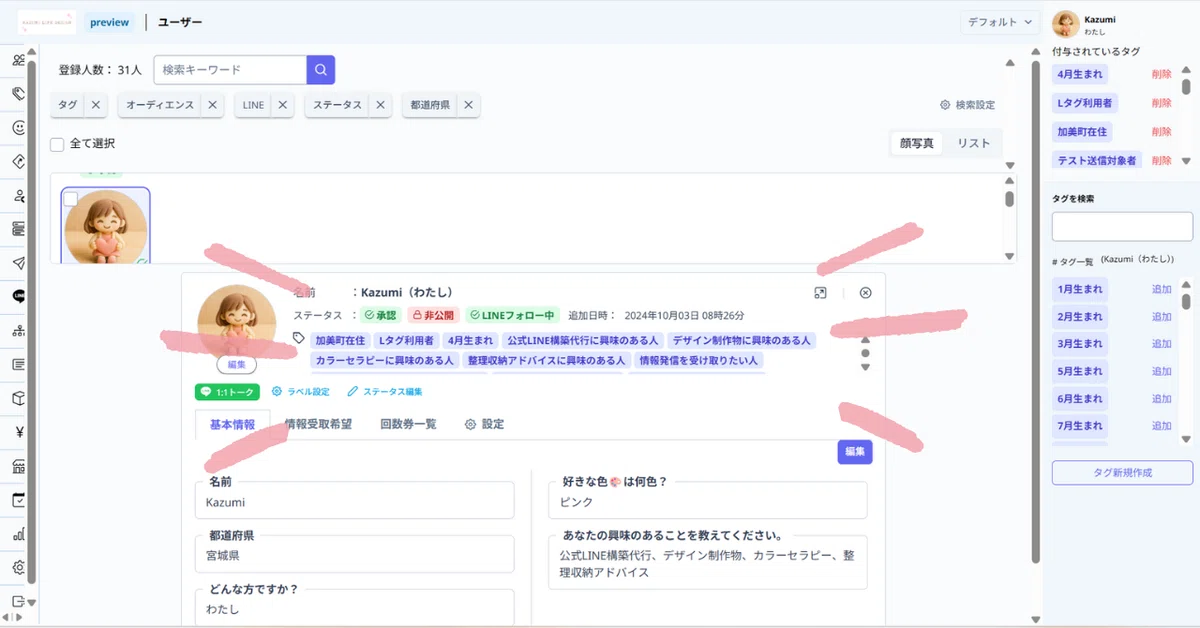1200x628 pixels.
Task: Click the purple 編集 button
Action: [x=855, y=452]
